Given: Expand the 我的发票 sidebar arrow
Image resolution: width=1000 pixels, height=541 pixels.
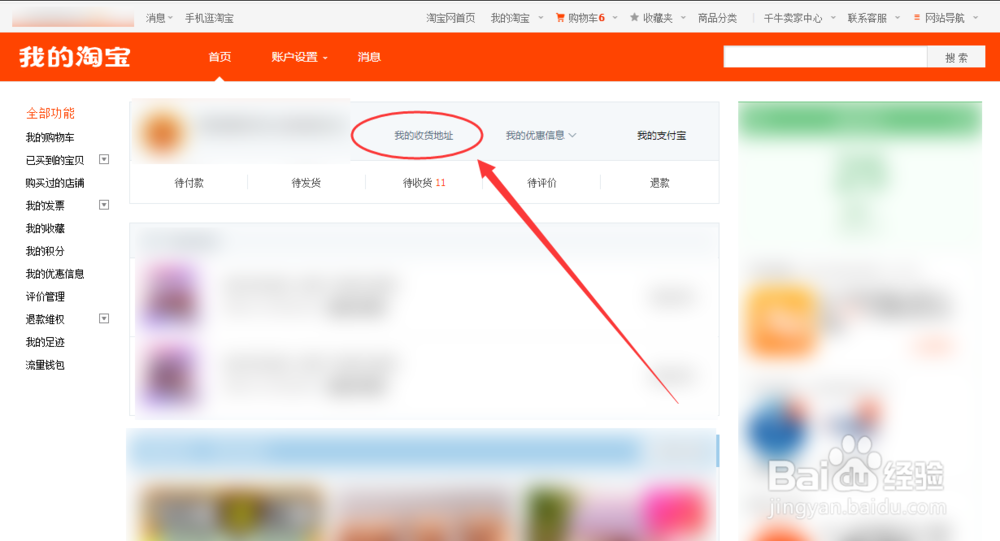Looking at the screenshot, I should [104, 205].
